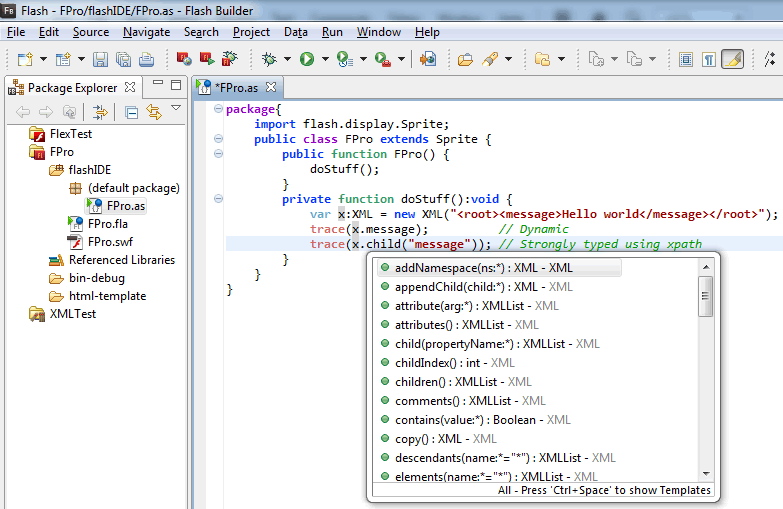
Task: Open the Debug dropdown arrow
Action: click(287, 59)
